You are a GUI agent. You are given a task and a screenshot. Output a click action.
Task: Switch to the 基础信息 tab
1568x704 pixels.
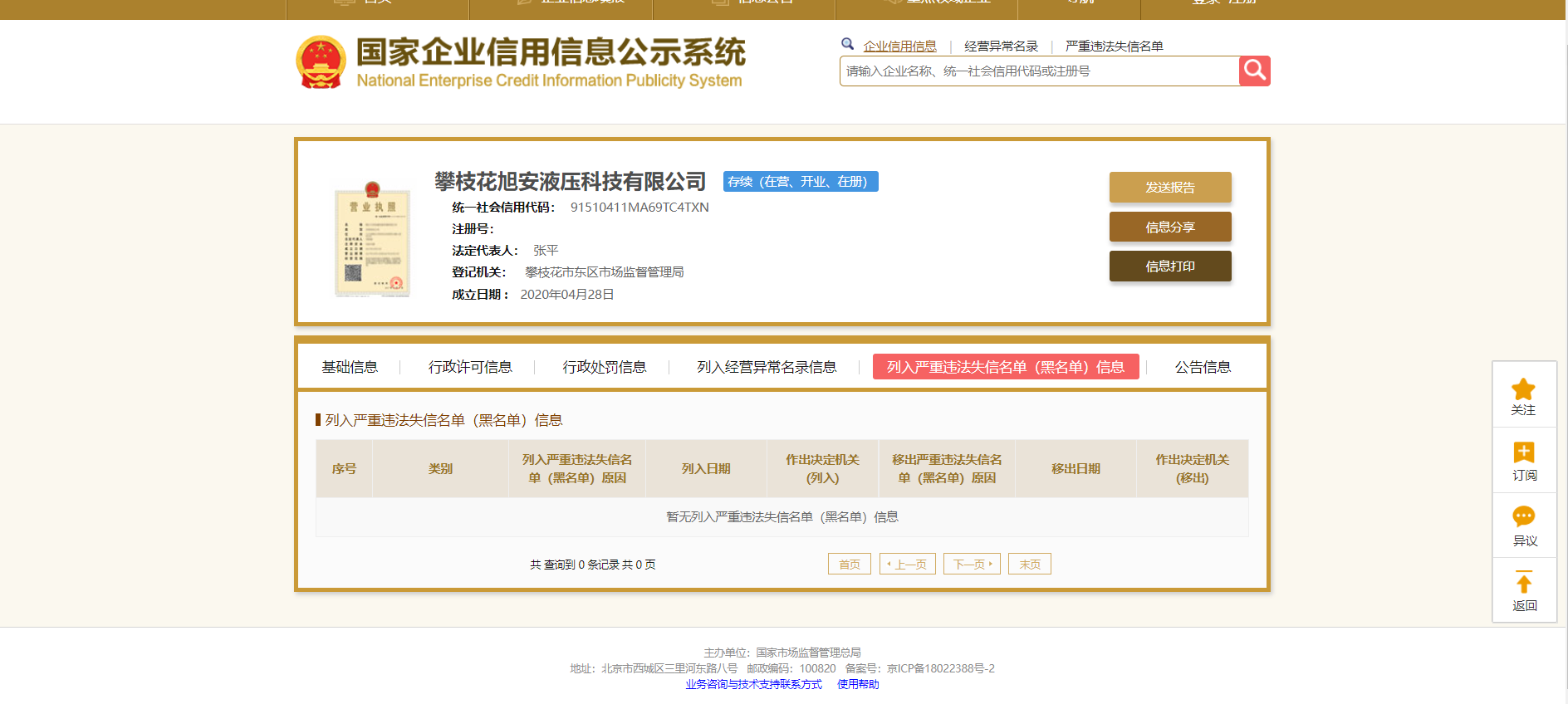point(350,367)
